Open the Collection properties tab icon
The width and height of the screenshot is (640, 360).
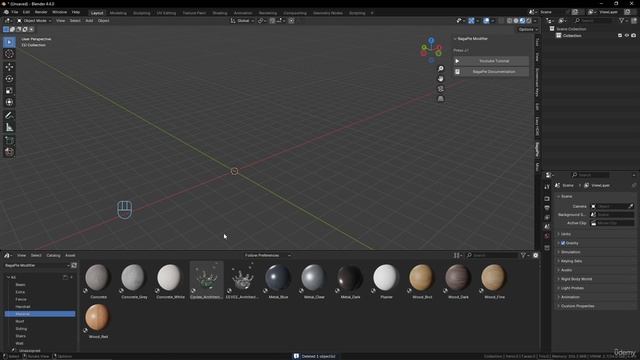[x=547, y=248]
